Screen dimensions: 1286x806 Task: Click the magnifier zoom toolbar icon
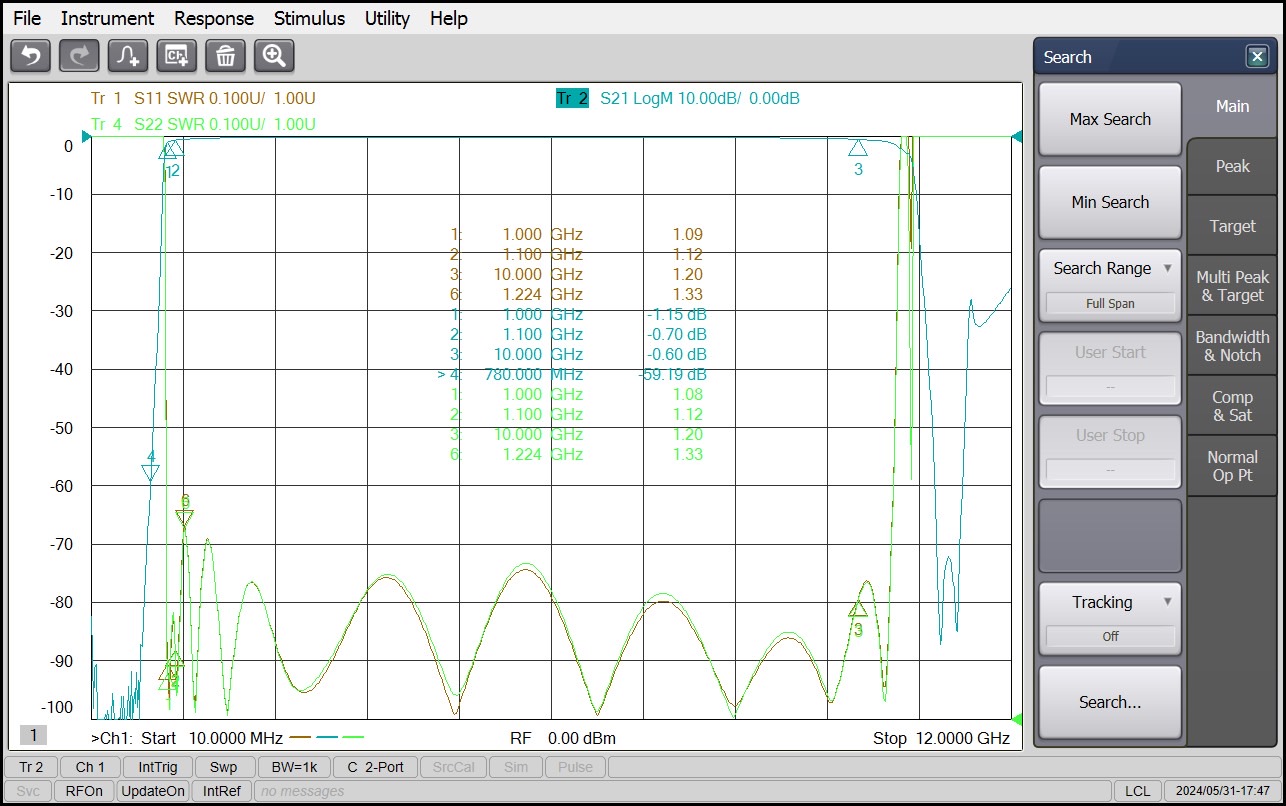tap(274, 57)
